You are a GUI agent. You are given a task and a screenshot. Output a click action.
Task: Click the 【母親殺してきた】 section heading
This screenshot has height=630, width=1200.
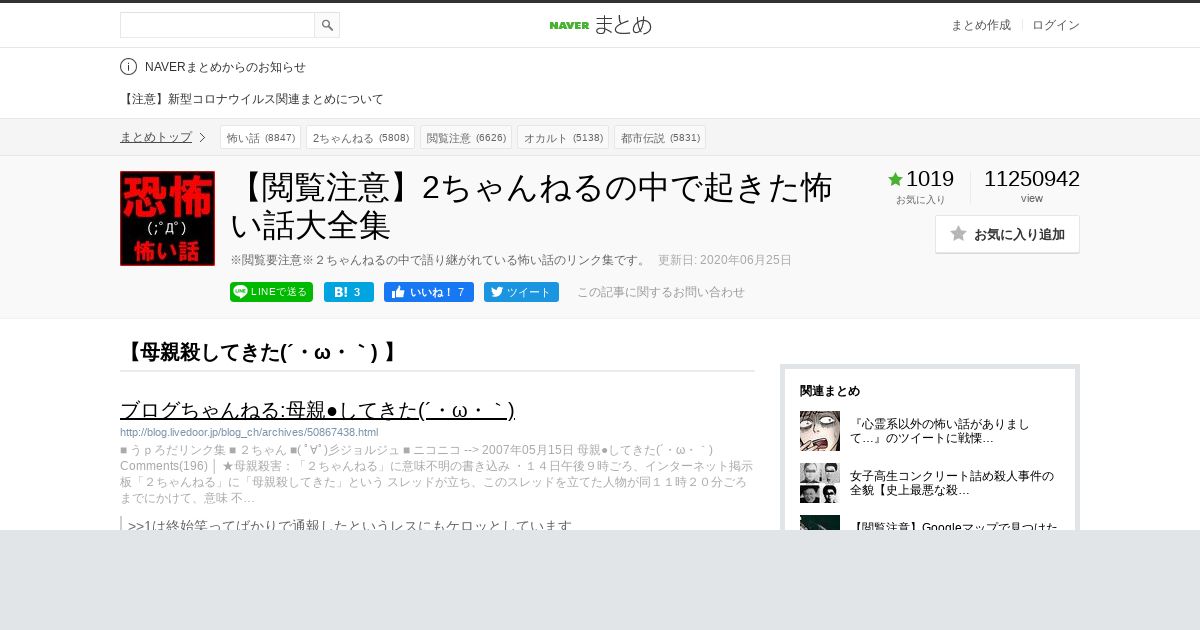point(262,352)
